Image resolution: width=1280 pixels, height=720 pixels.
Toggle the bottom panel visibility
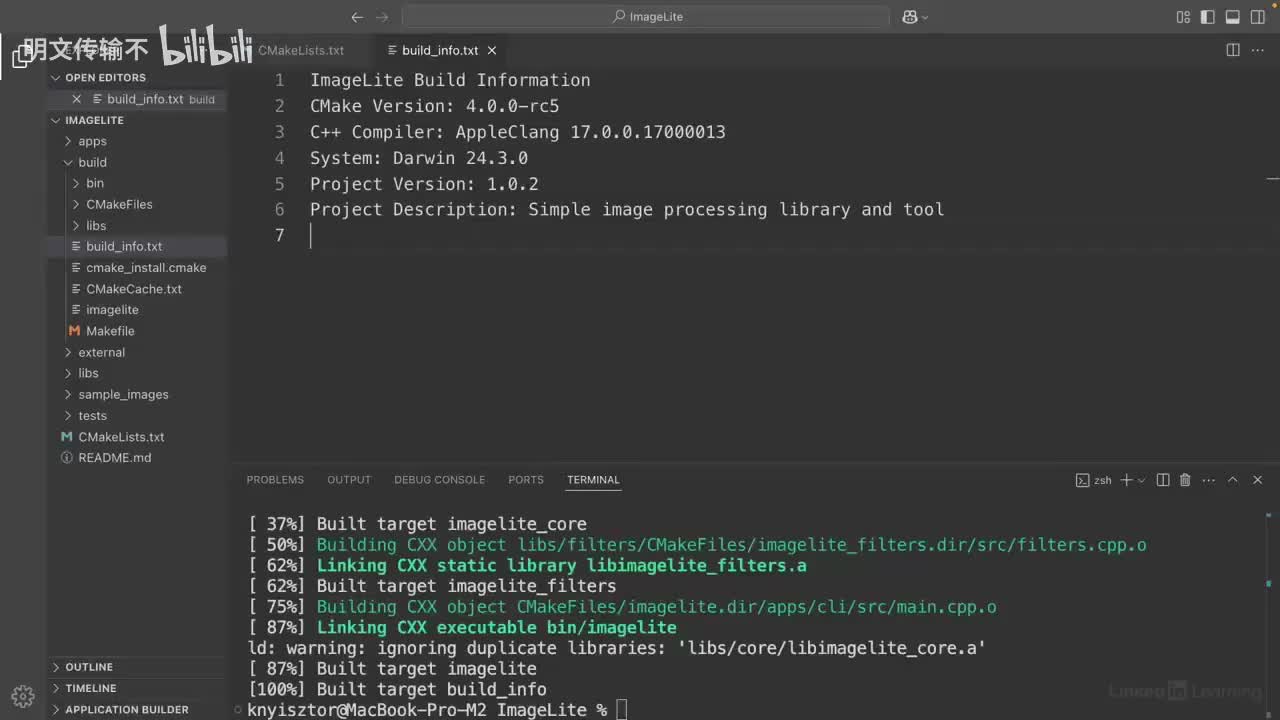(1233, 17)
